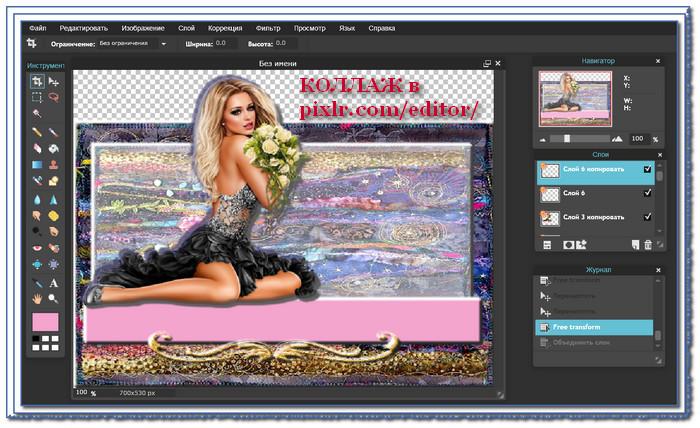
Task: Select the Type text tool
Action: coord(54,283)
